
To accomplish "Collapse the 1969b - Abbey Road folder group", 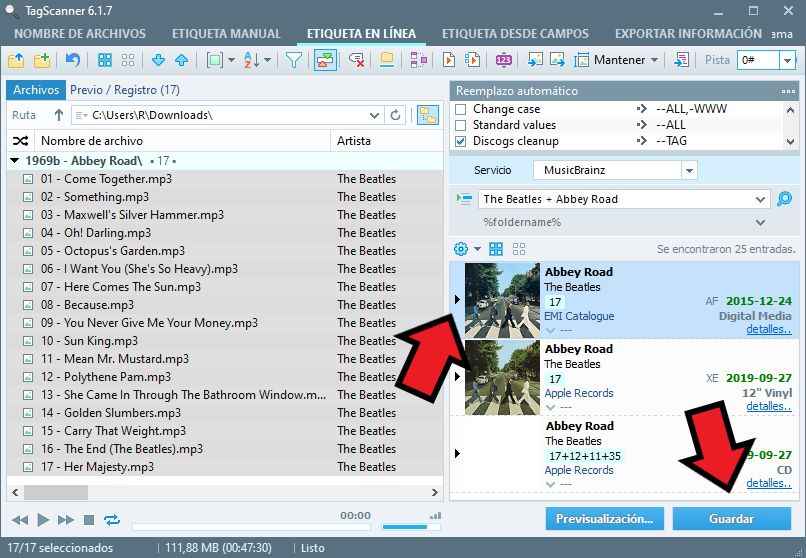I will coord(14,161).
